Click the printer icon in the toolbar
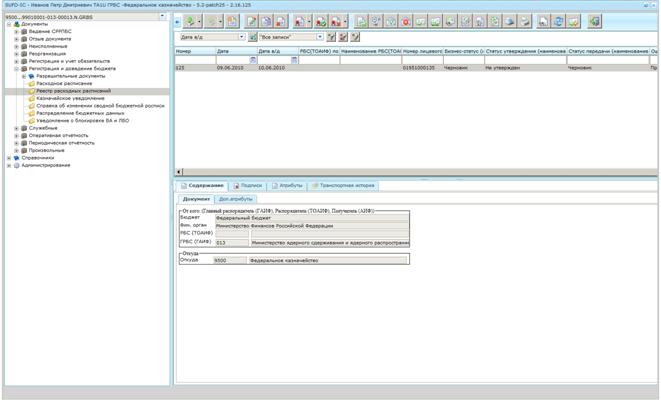 coord(524,21)
